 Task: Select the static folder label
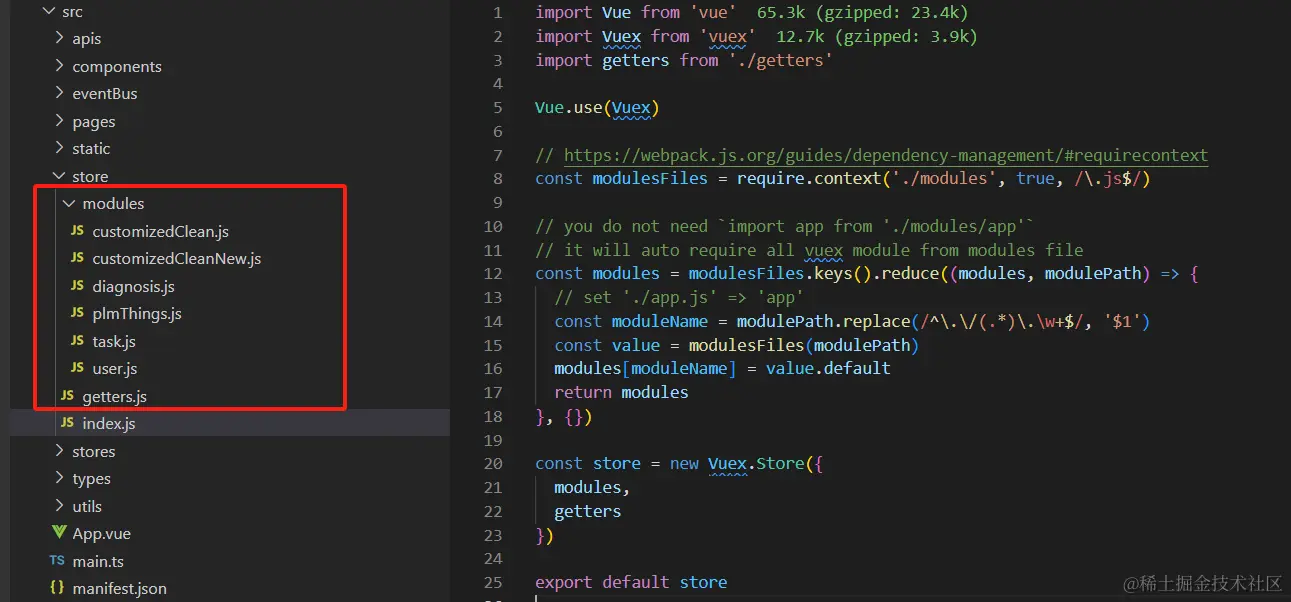pos(91,149)
